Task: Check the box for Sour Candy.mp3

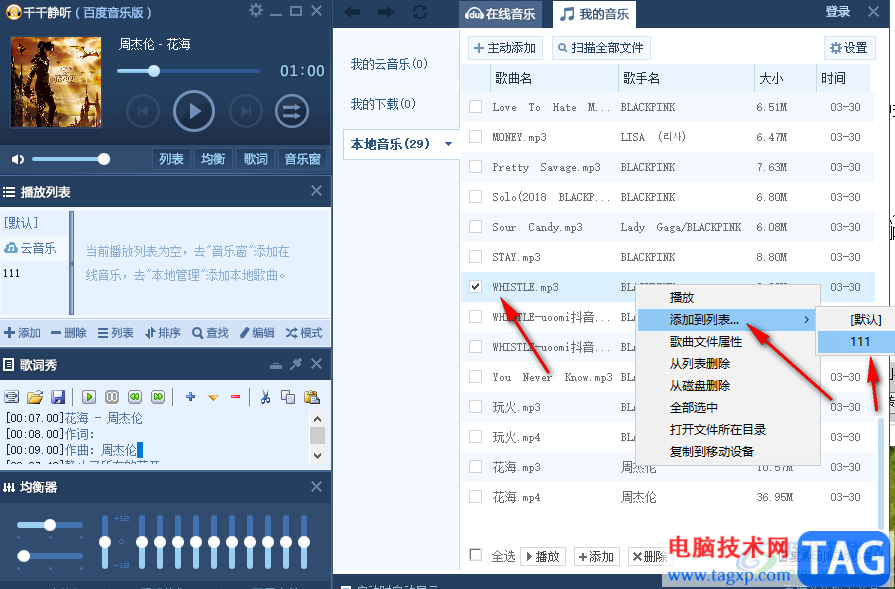Action: pos(475,227)
